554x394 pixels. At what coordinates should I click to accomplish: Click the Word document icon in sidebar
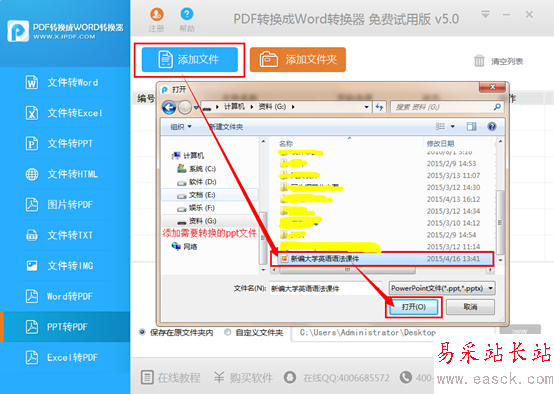pos(32,82)
